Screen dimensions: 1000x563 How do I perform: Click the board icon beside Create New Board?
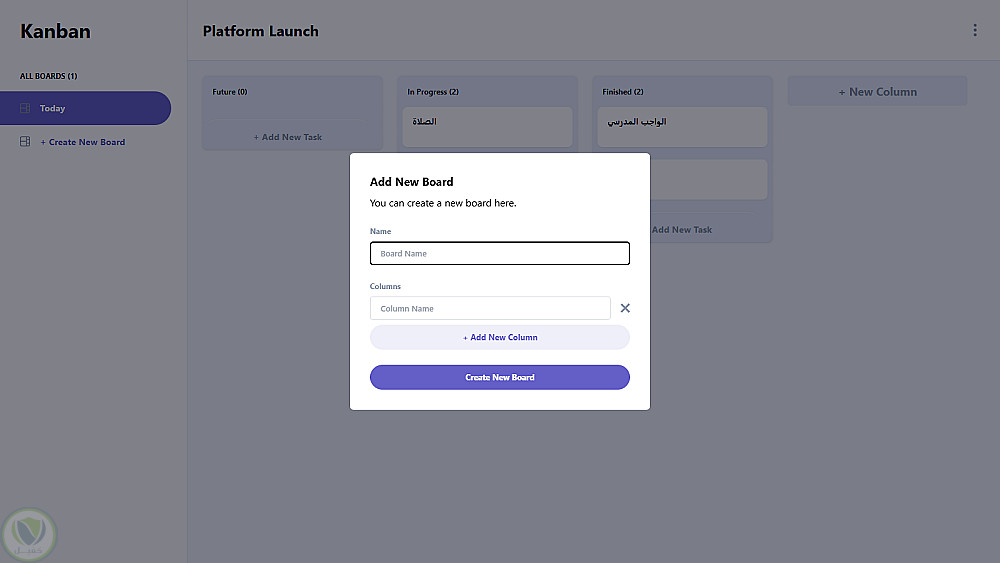coord(25,142)
